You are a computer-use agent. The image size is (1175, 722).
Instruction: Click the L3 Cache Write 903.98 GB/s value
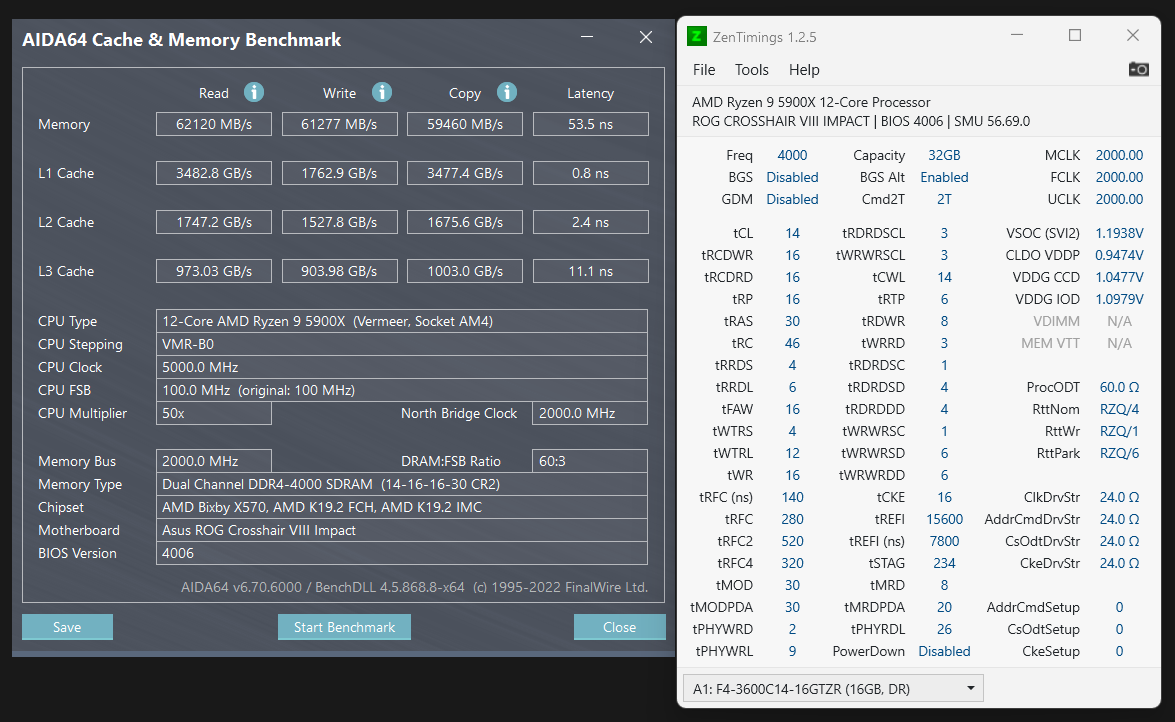339,271
